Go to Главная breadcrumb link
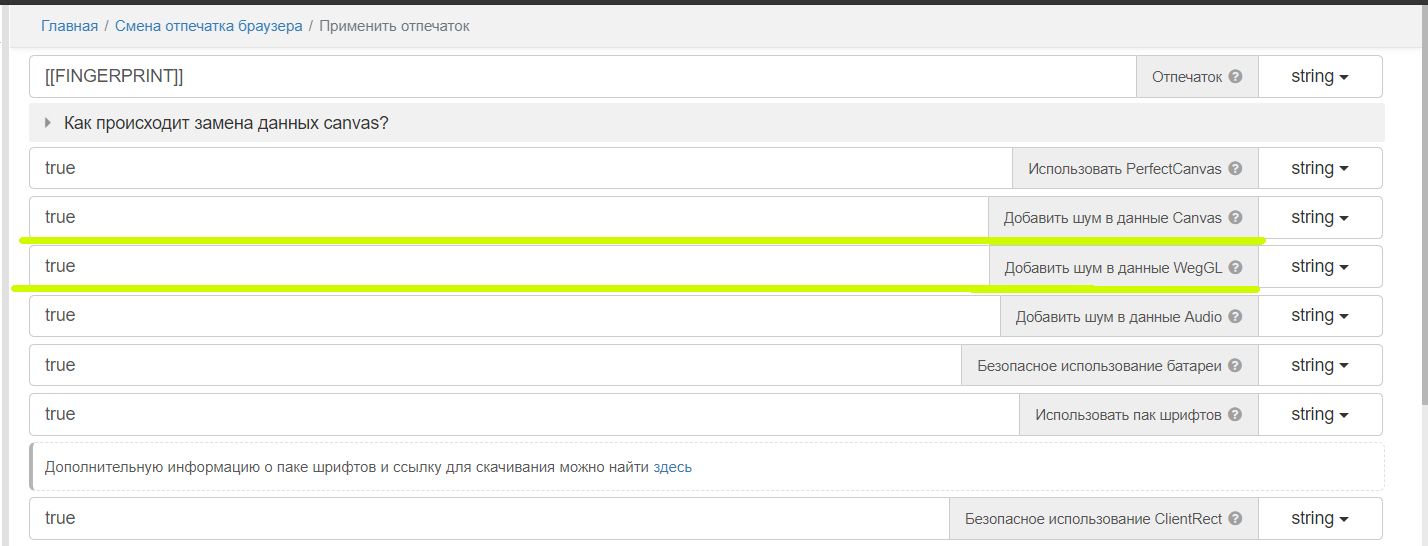The image size is (1428, 546). pos(69,26)
